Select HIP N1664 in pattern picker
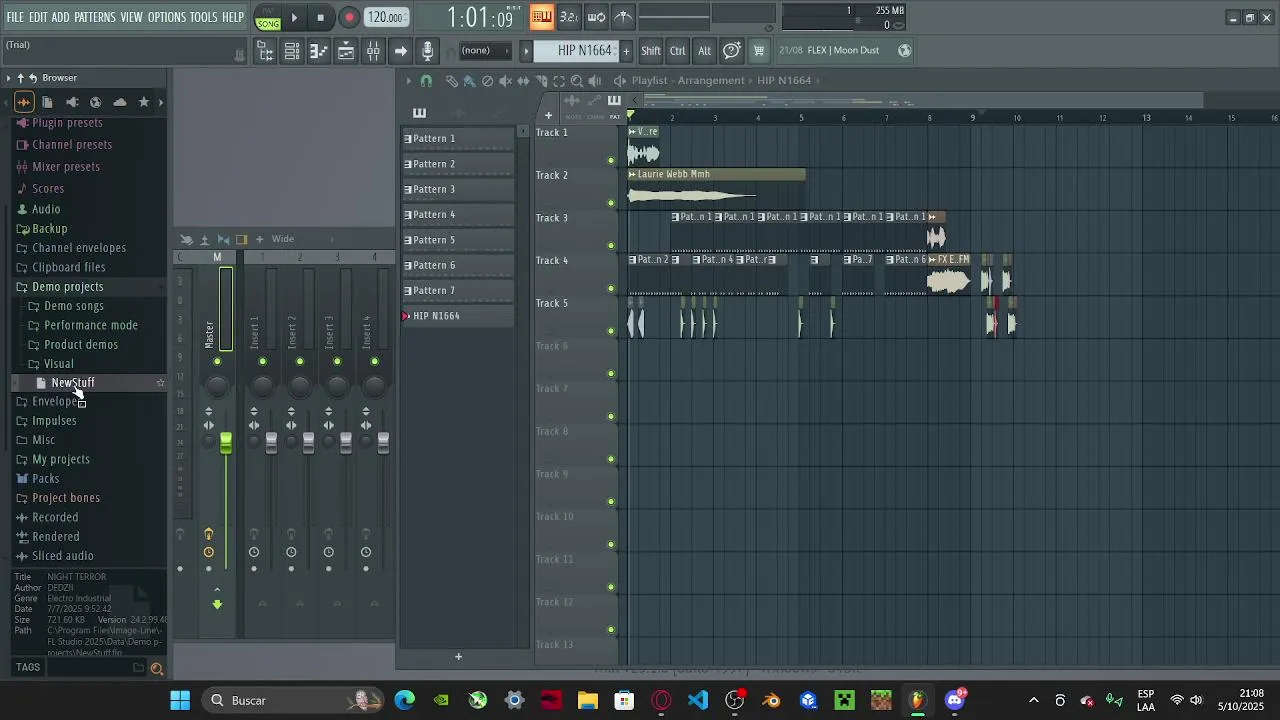Viewport: 1280px width, 720px height. [x=458, y=316]
